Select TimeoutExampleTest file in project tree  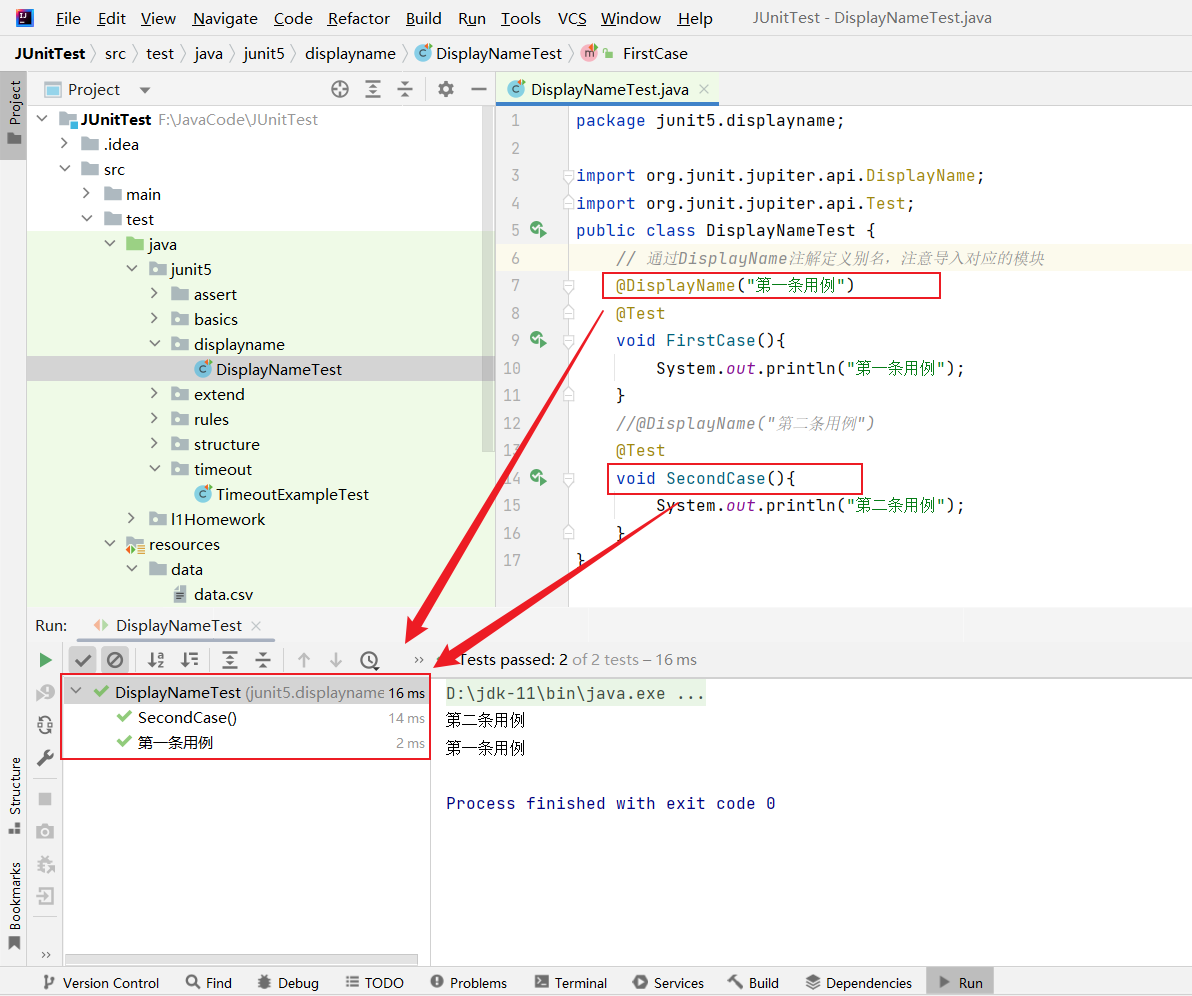292,494
